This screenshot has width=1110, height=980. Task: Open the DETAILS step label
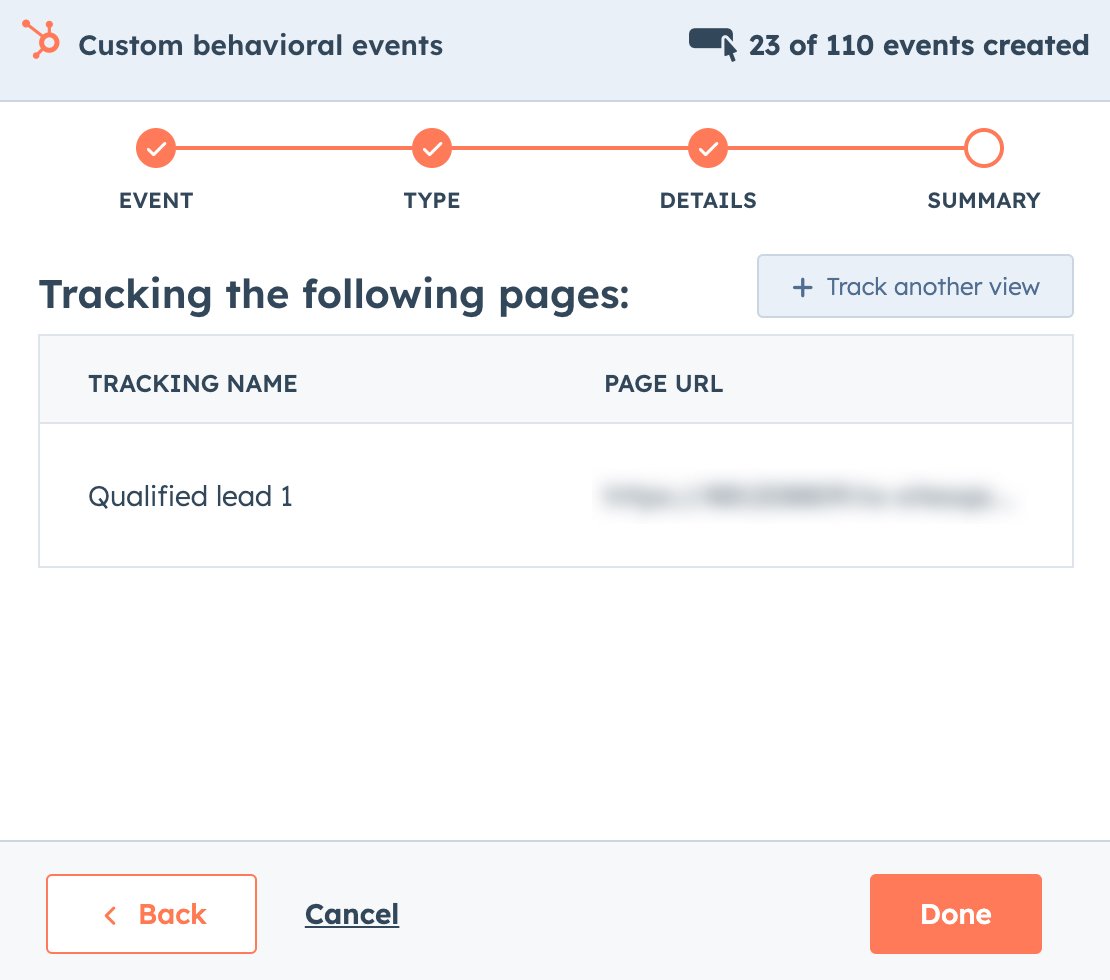click(708, 200)
